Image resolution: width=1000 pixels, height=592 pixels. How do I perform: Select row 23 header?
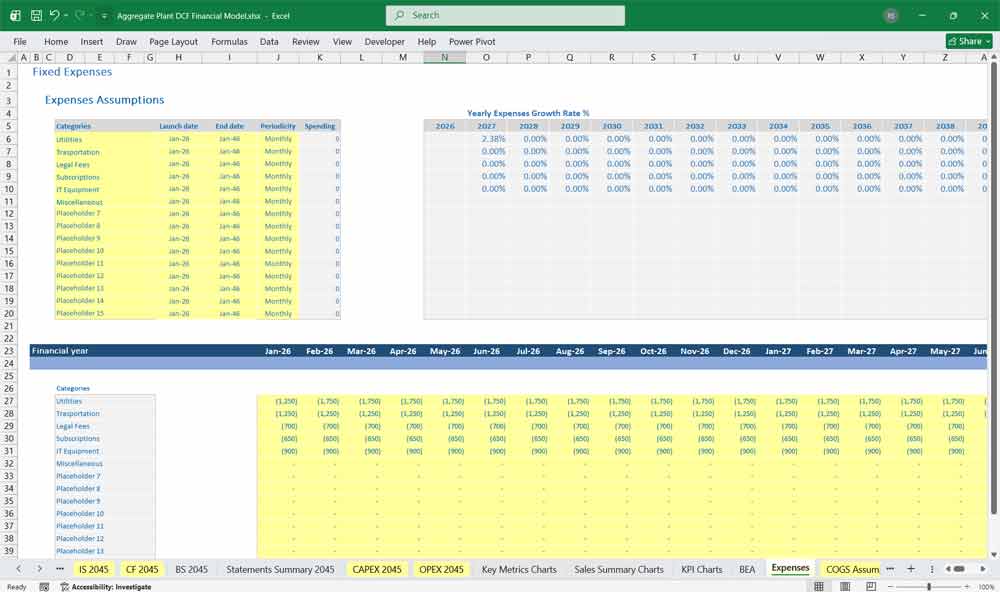click(9, 351)
